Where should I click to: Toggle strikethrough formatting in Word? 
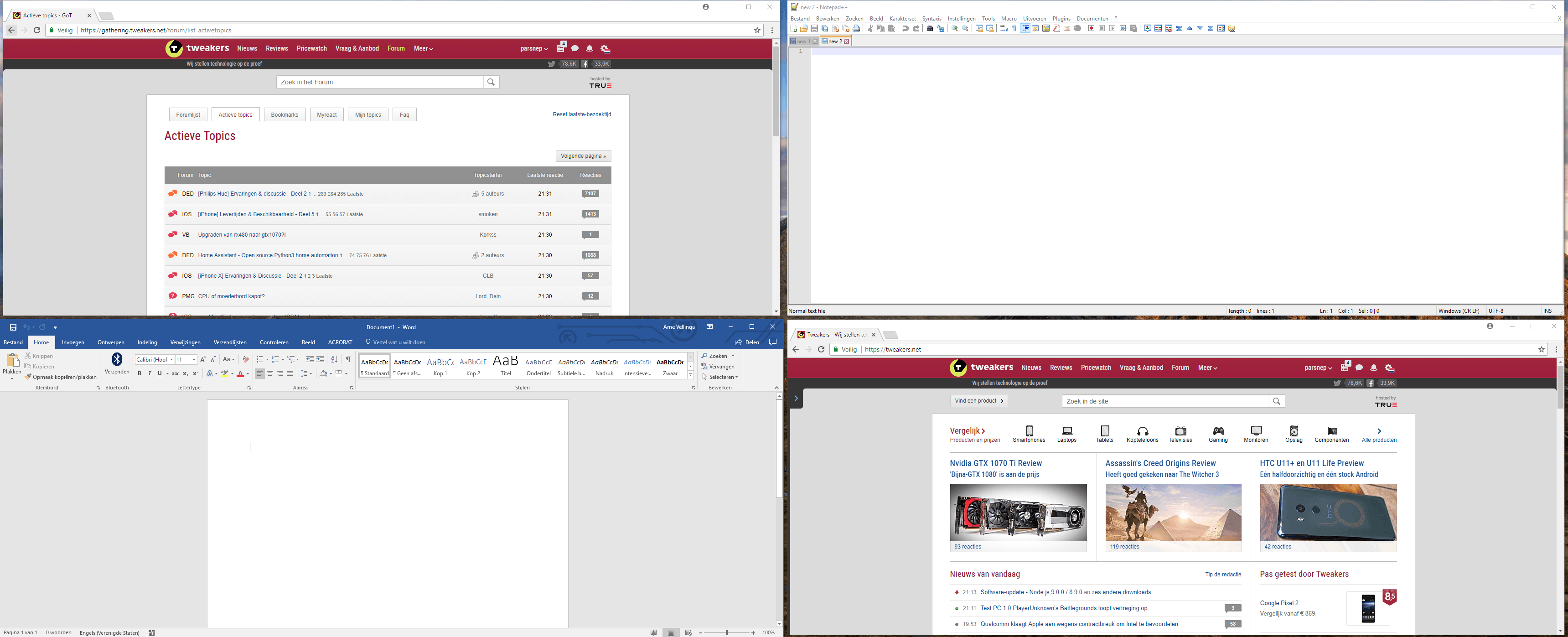[175, 373]
